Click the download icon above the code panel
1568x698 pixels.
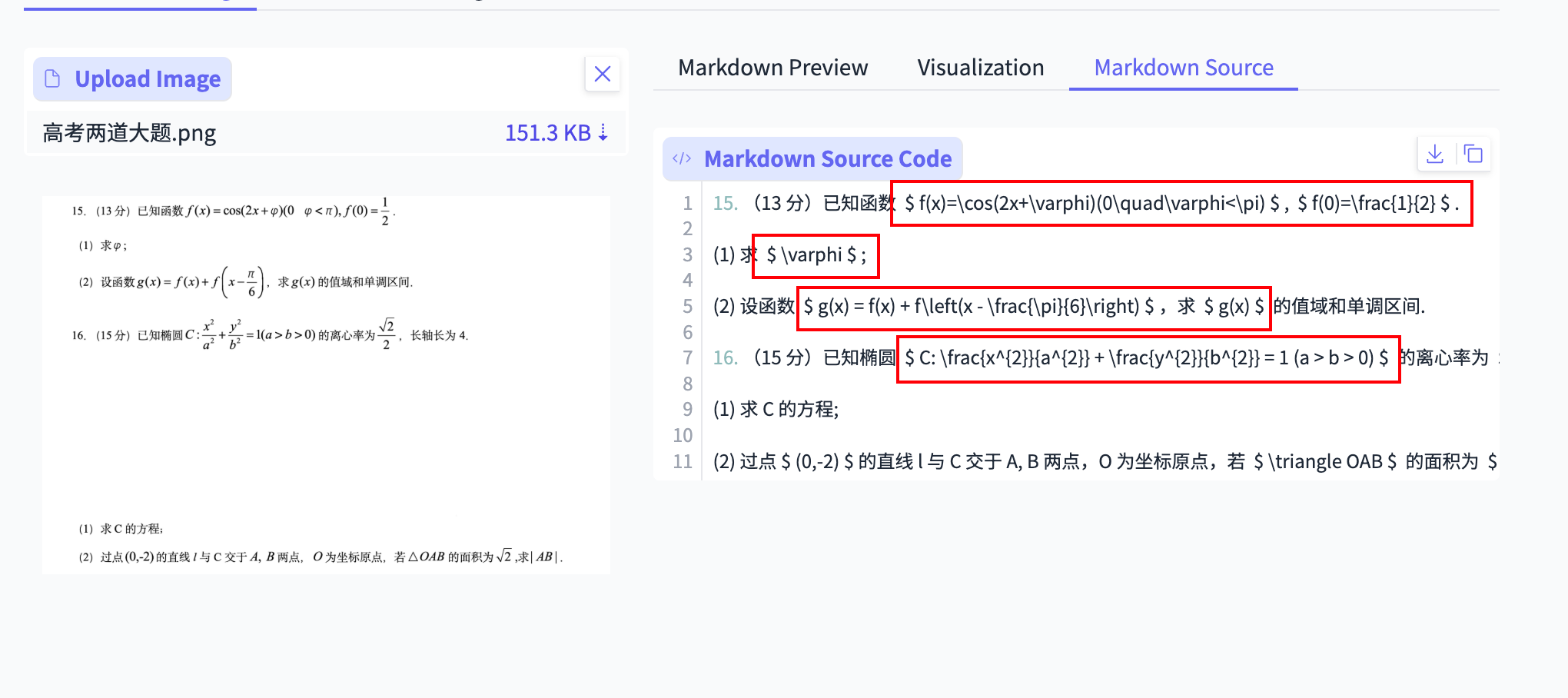click(1434, 154)
